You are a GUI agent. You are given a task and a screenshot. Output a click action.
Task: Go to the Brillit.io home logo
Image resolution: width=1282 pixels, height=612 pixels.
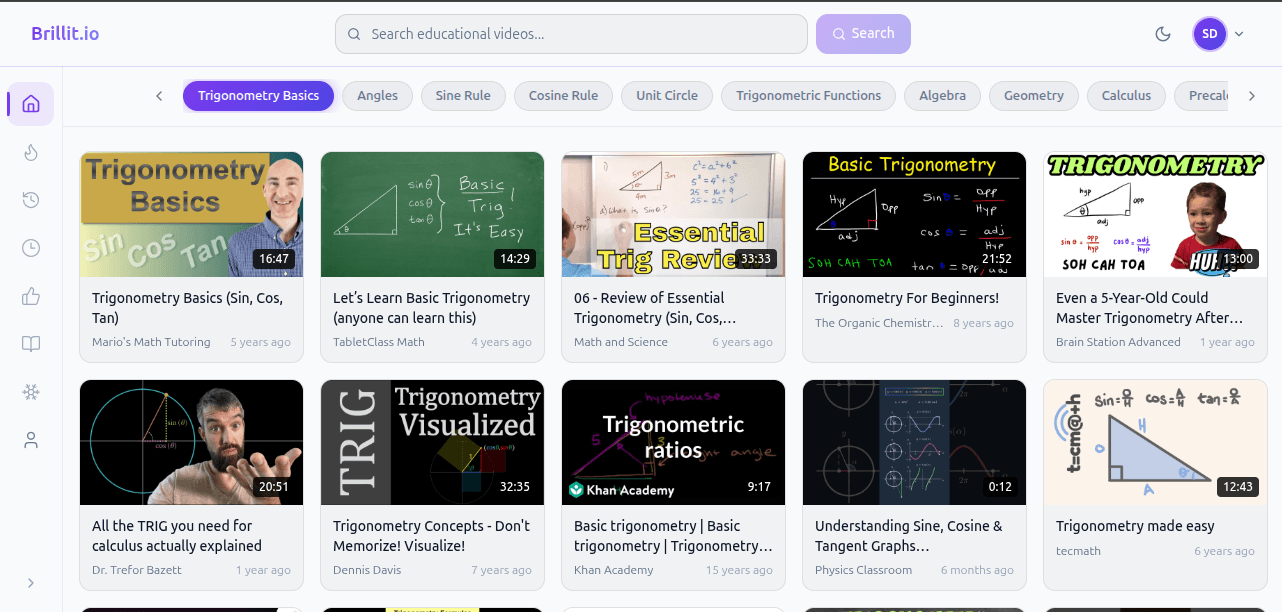65,34
